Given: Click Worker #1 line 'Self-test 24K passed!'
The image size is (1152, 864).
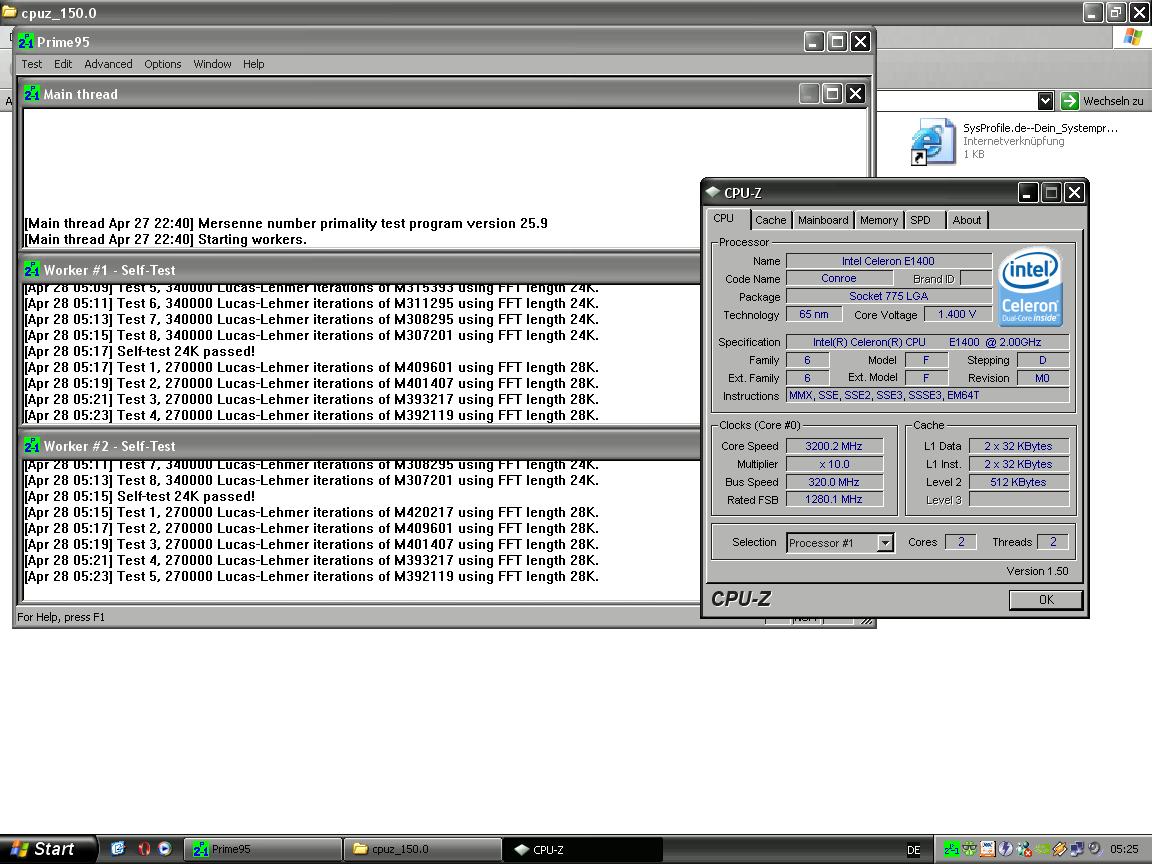Looking at the screenshot, I should pos(140,351).
